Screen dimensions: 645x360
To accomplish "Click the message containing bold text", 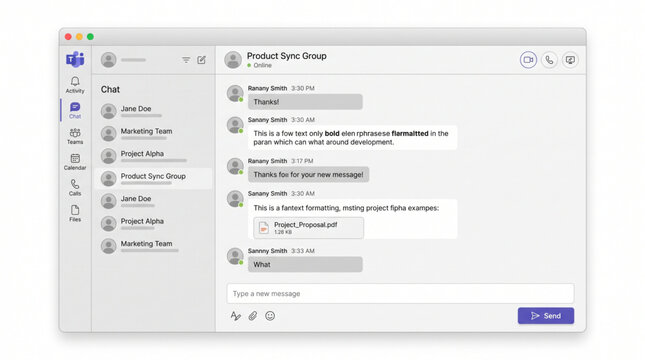I will coord(352,137).
